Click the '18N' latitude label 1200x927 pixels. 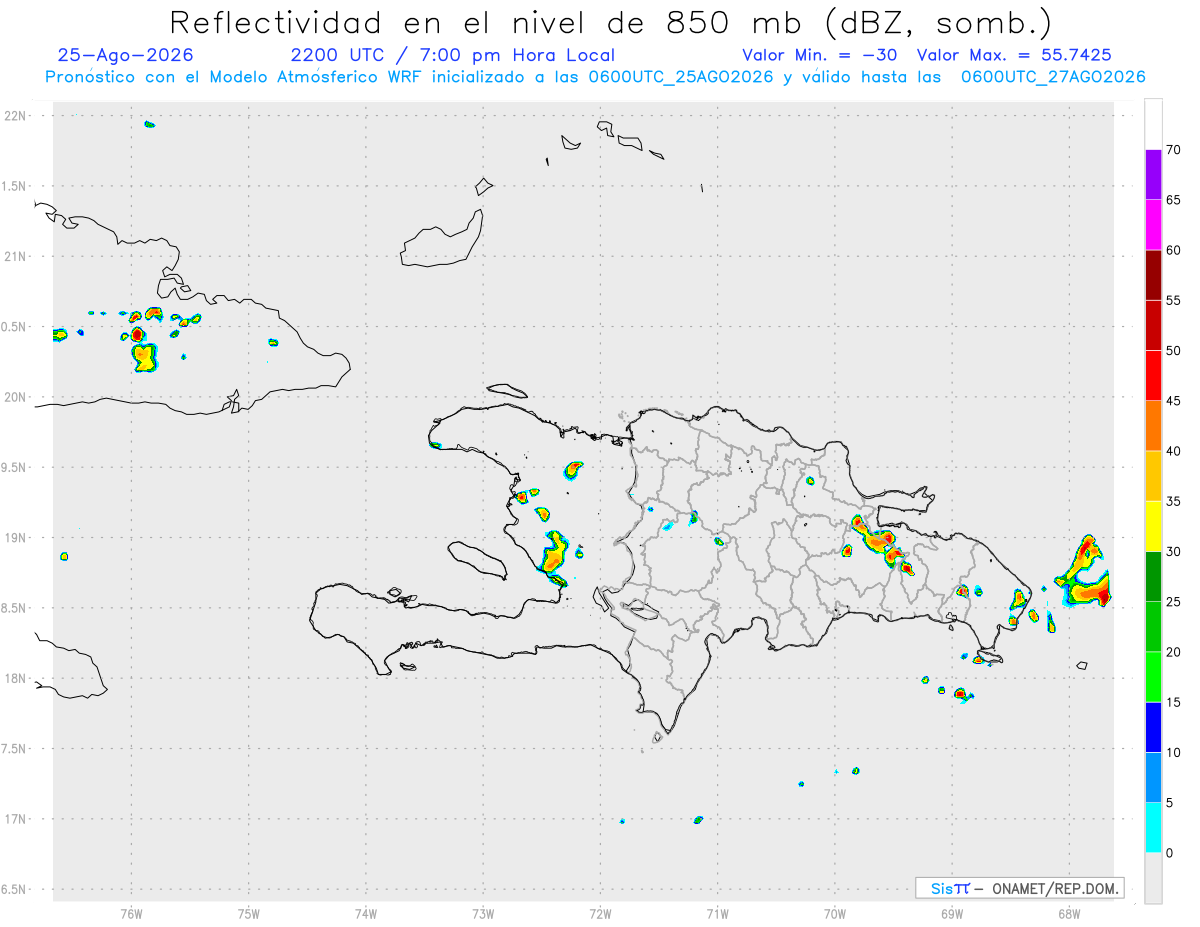15,678
